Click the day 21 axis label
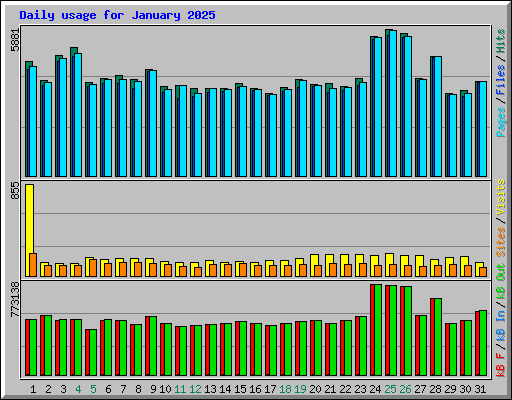 (330, 389)
